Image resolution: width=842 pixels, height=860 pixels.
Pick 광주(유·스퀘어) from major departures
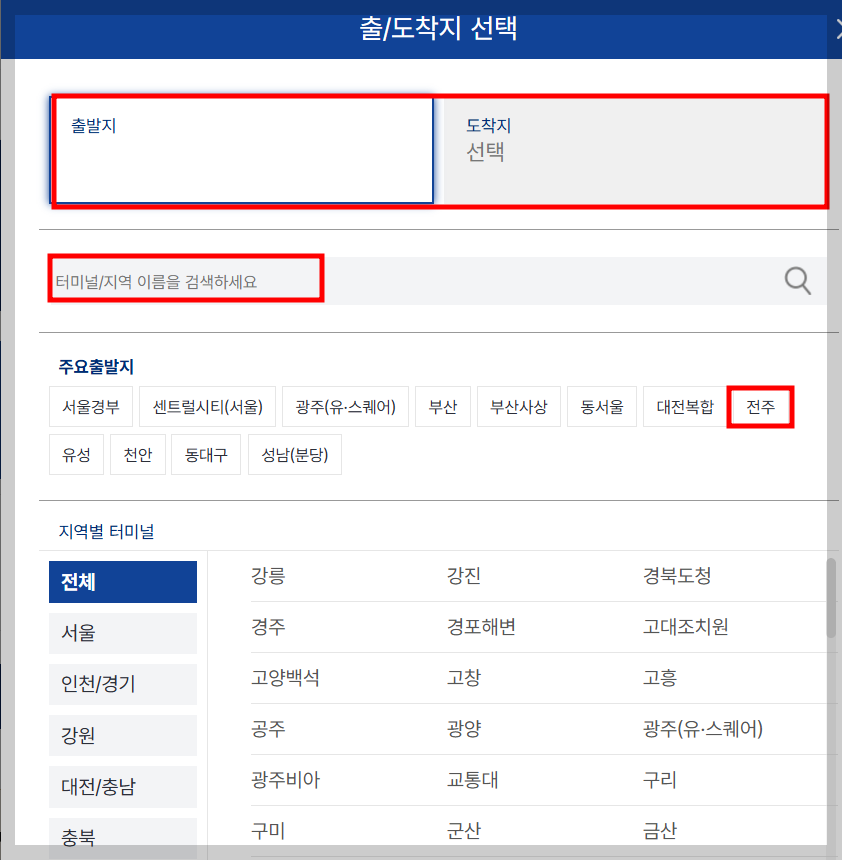(x=346, y=406)
